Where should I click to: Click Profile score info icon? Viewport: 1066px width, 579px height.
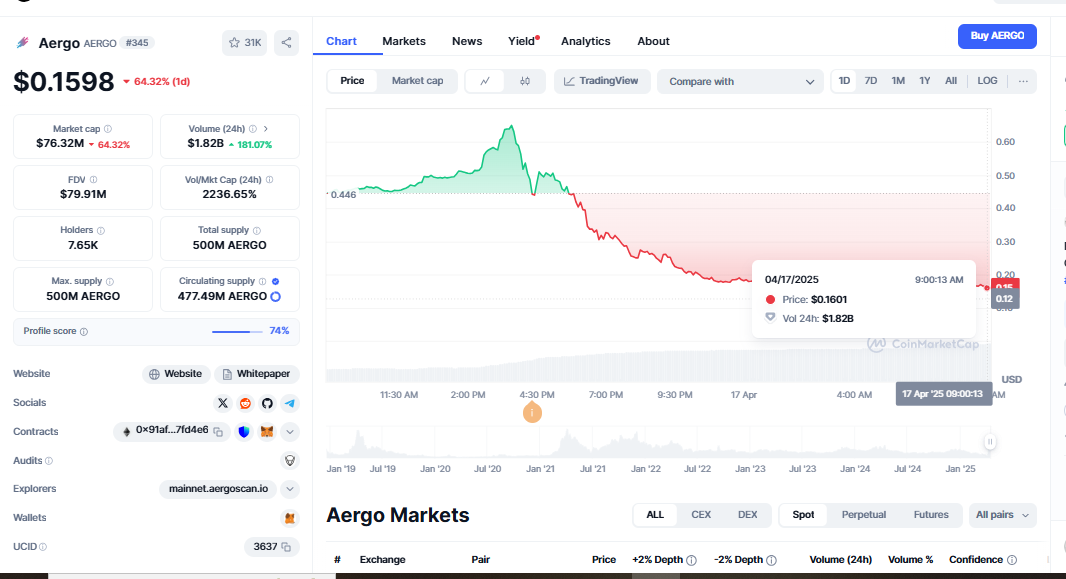[84, 332]
